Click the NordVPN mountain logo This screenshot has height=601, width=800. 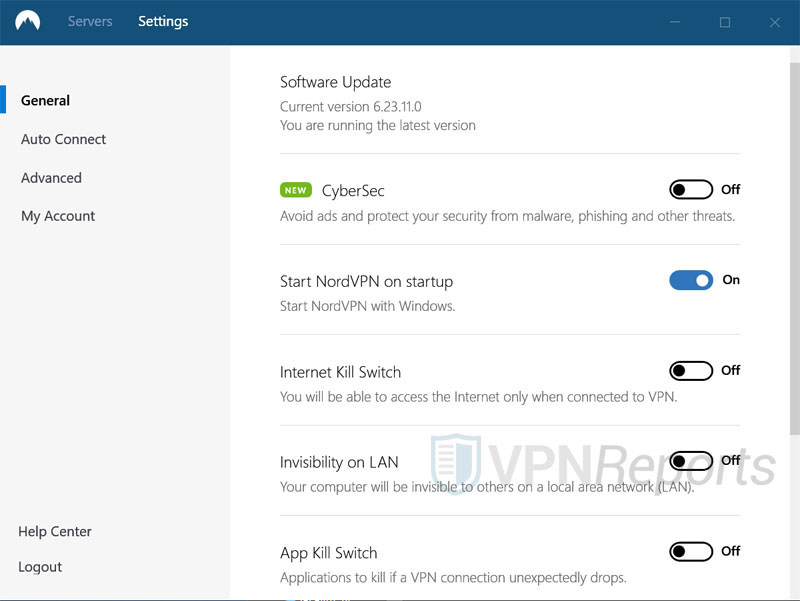pyautogui.click(x=28, y=21)
